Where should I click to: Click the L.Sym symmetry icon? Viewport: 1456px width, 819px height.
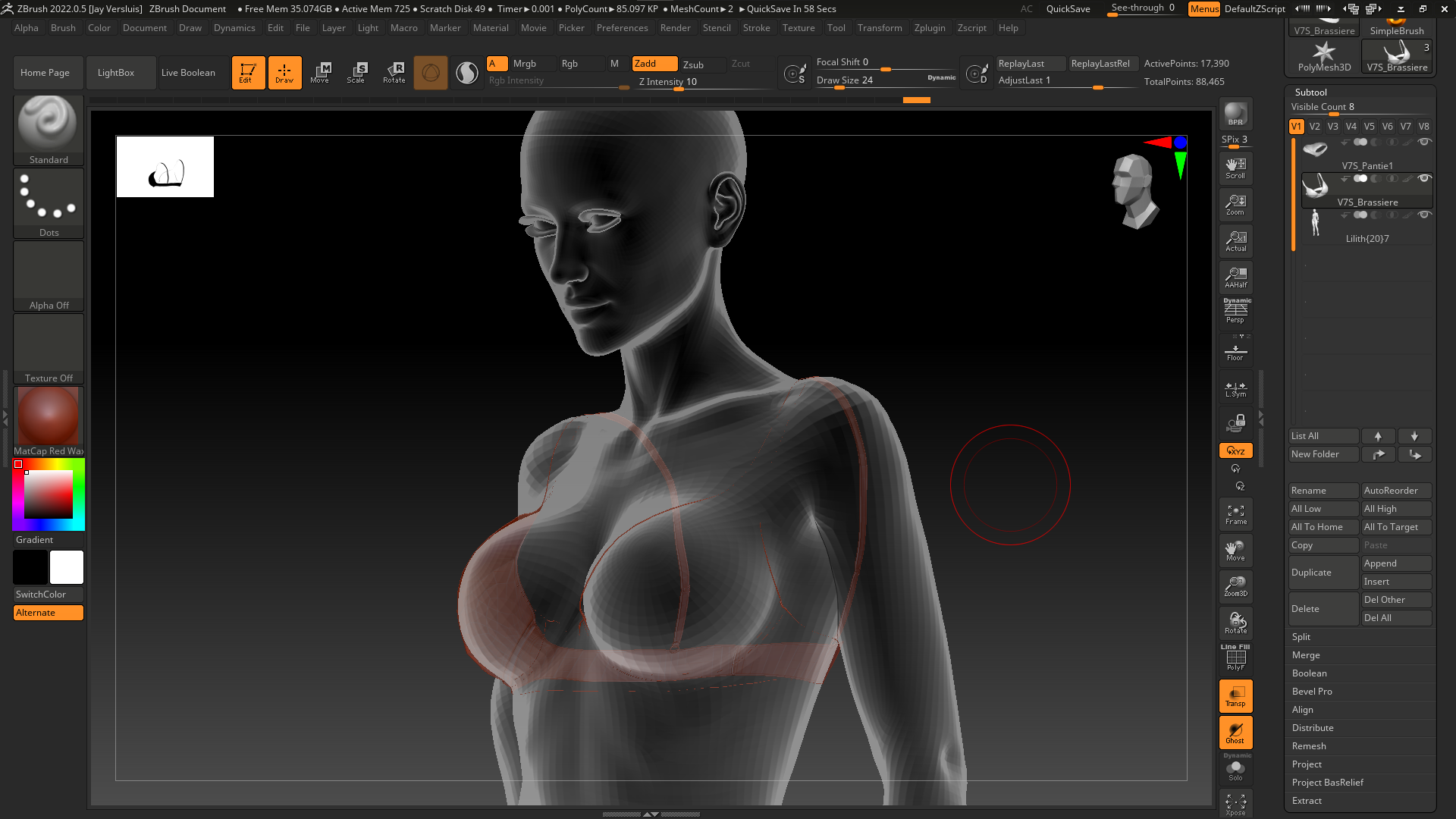[1235, 388]
